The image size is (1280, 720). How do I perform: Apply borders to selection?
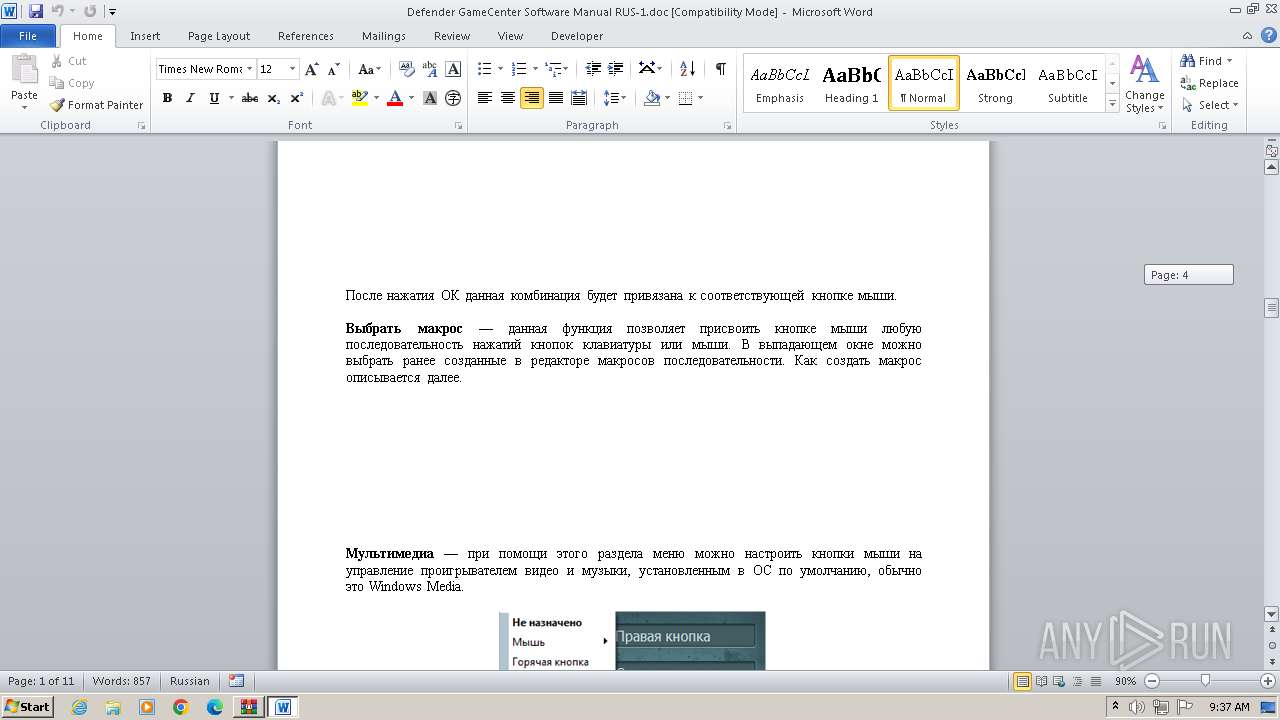[x=685, y=98]
